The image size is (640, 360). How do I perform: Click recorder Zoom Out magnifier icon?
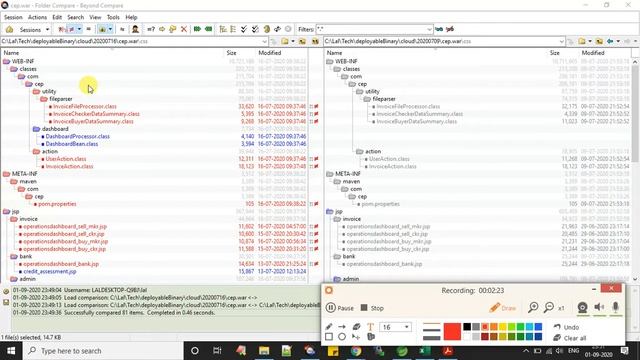(549, 307)
